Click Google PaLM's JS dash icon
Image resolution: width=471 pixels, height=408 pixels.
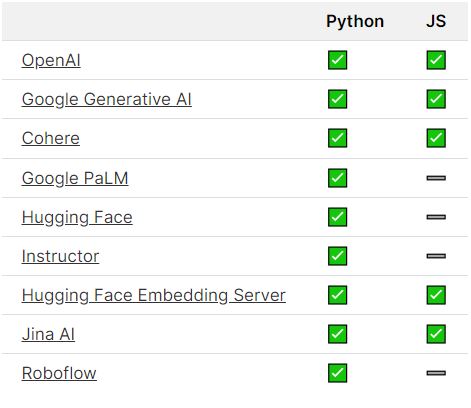pyautogui.click(x=436, y=178)
